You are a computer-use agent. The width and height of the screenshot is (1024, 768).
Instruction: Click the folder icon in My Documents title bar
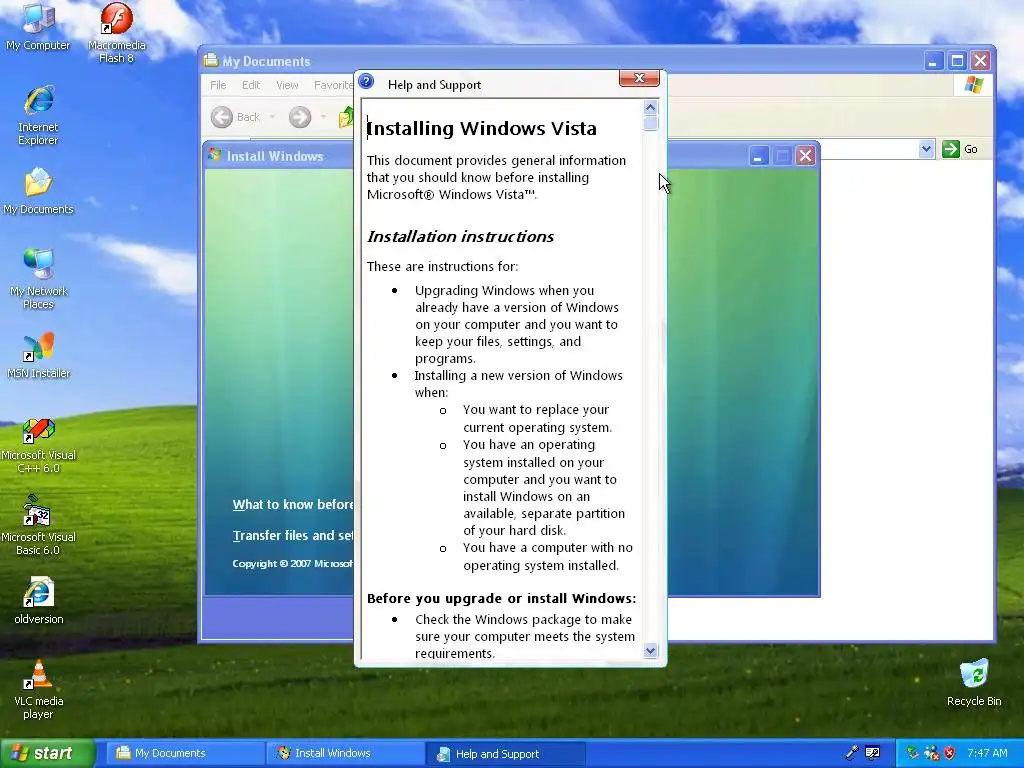(210, 61)
